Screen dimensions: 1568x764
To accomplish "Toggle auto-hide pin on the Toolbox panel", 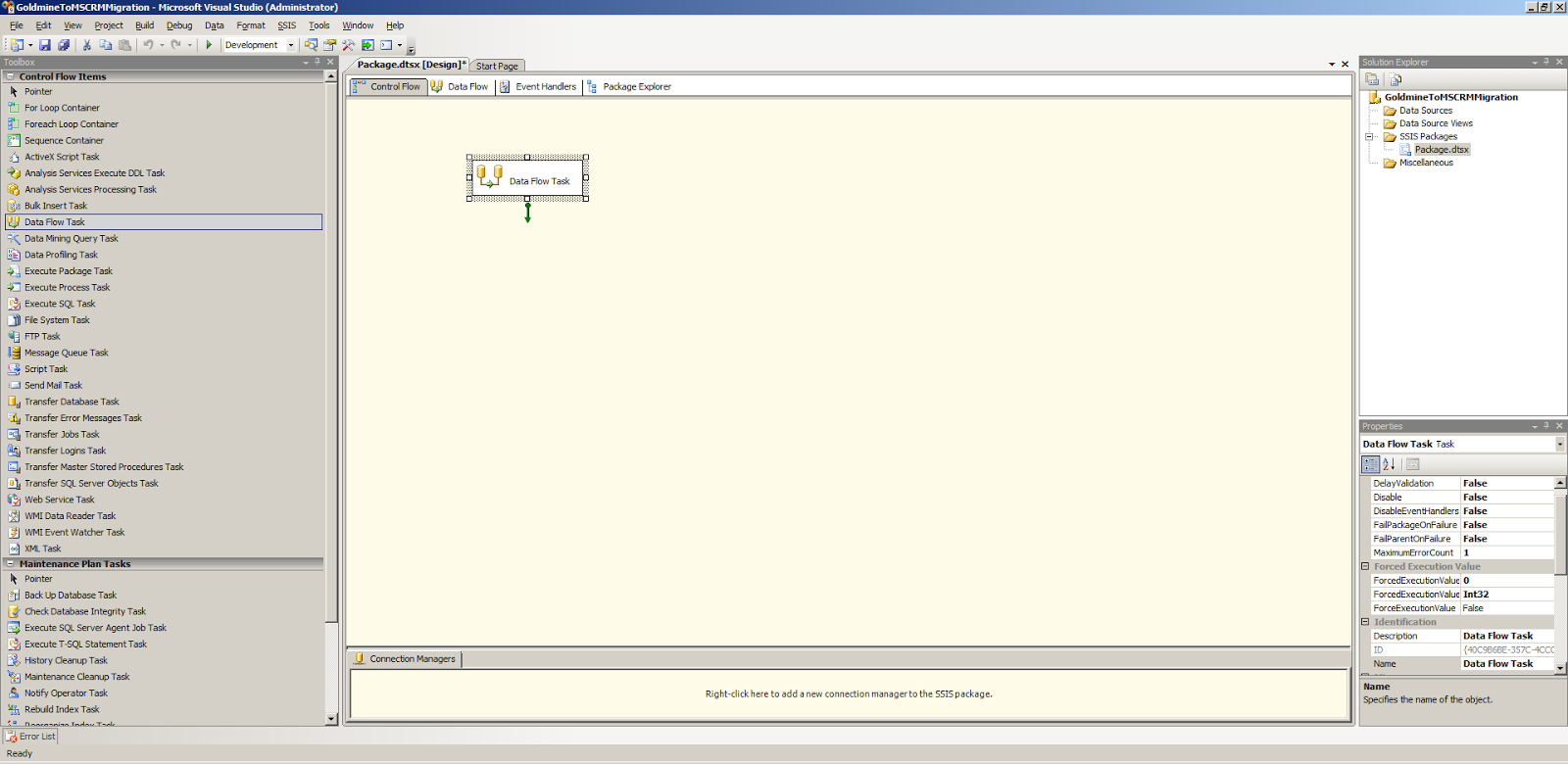I will click(318, 62).
